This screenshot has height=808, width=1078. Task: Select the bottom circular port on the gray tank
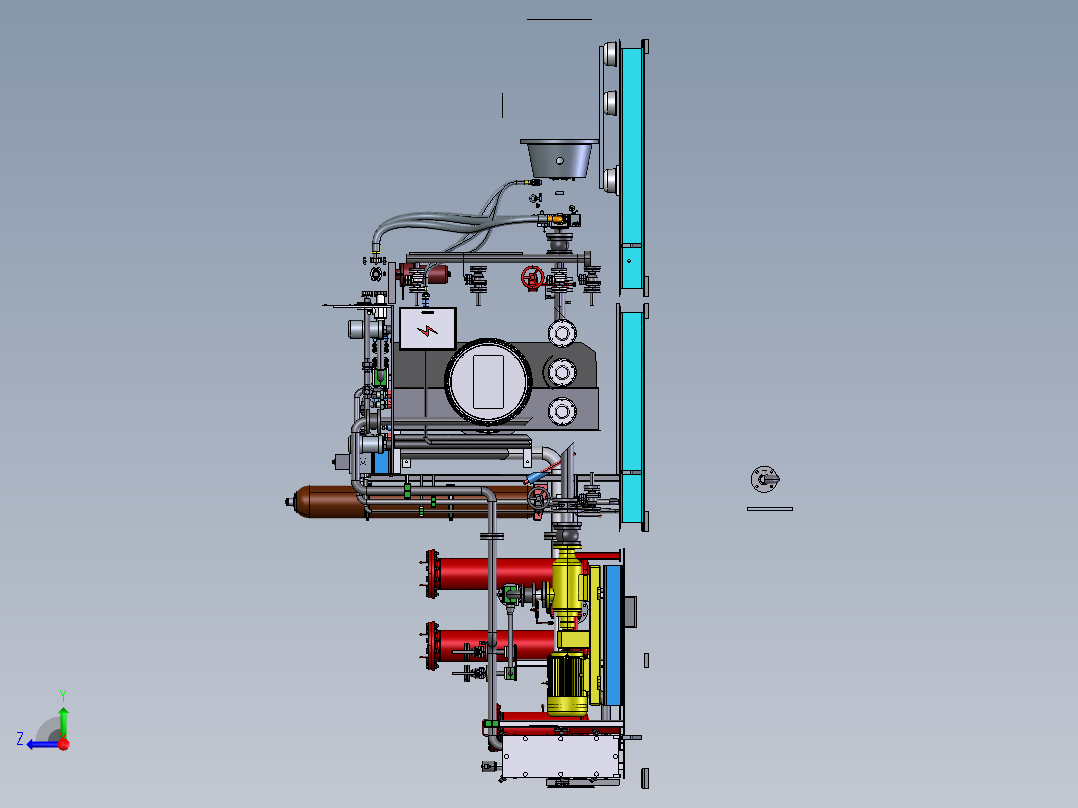tap(562, 412)
